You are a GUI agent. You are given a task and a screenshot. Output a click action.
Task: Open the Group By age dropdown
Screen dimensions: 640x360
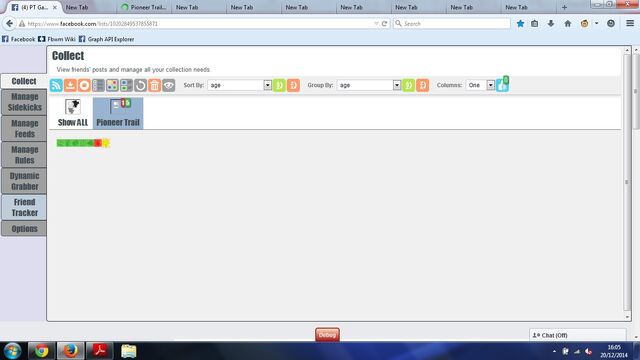[369, 85]
